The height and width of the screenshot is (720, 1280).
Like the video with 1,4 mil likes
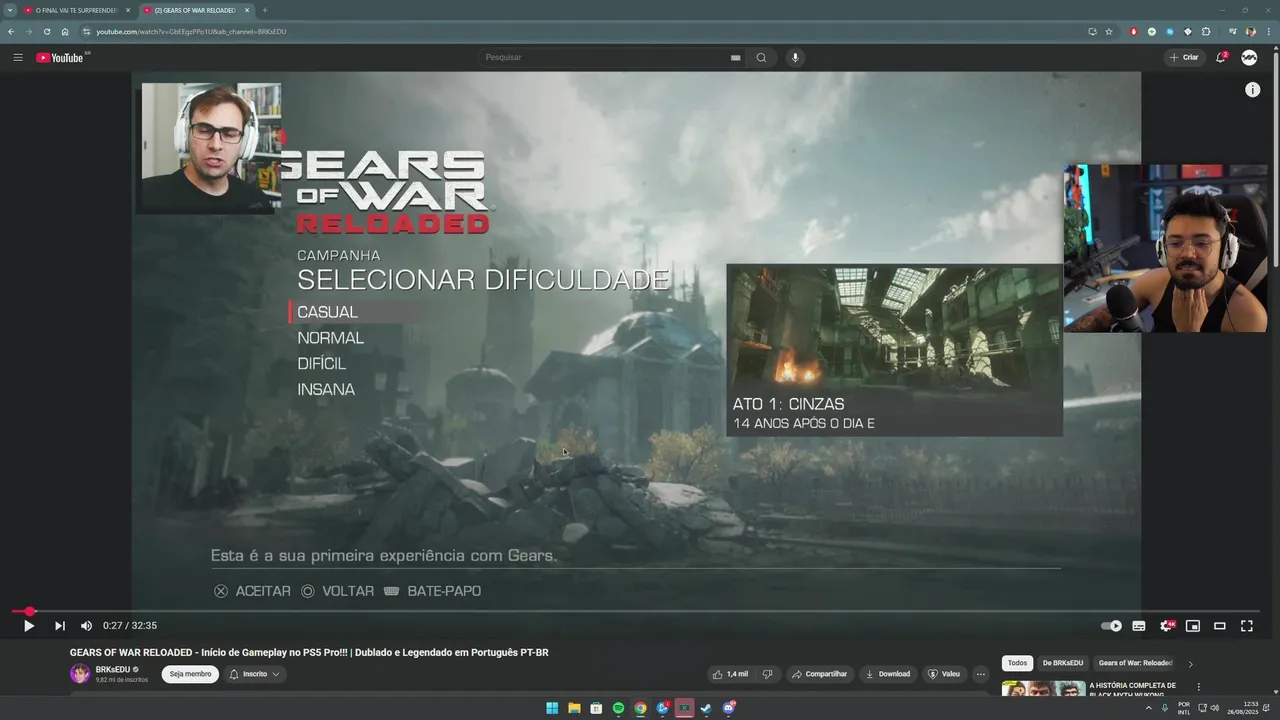tap(731, 674)
